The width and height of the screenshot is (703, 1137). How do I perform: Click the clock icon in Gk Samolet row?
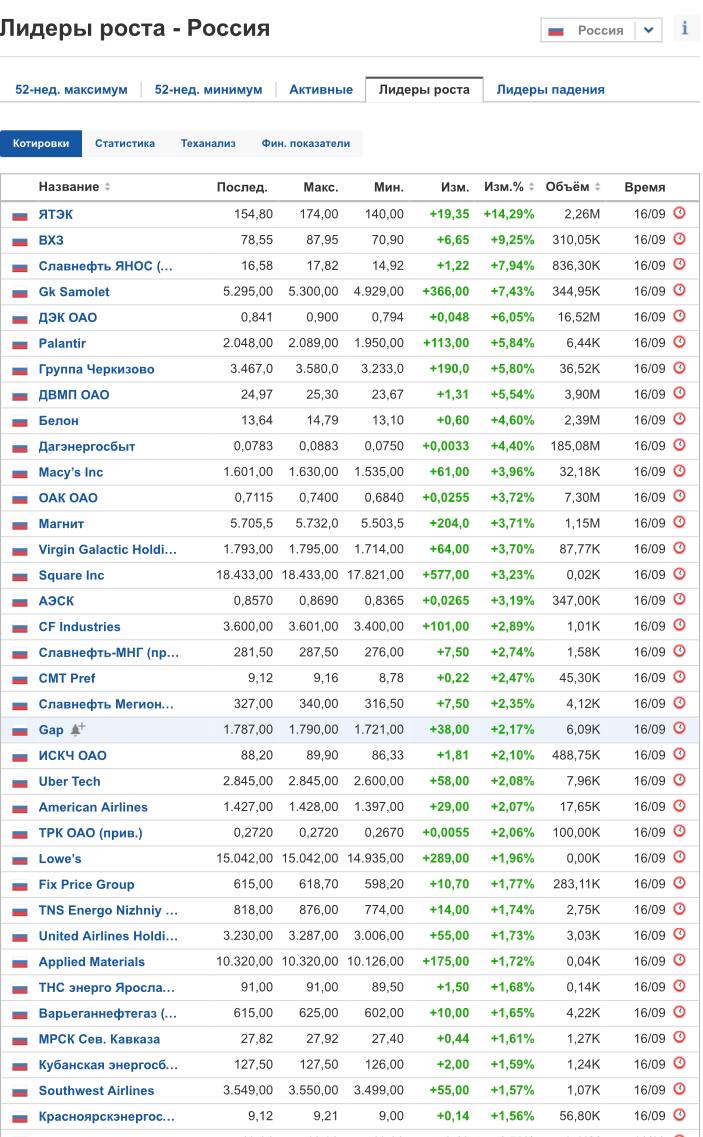(x=680, y=290)
